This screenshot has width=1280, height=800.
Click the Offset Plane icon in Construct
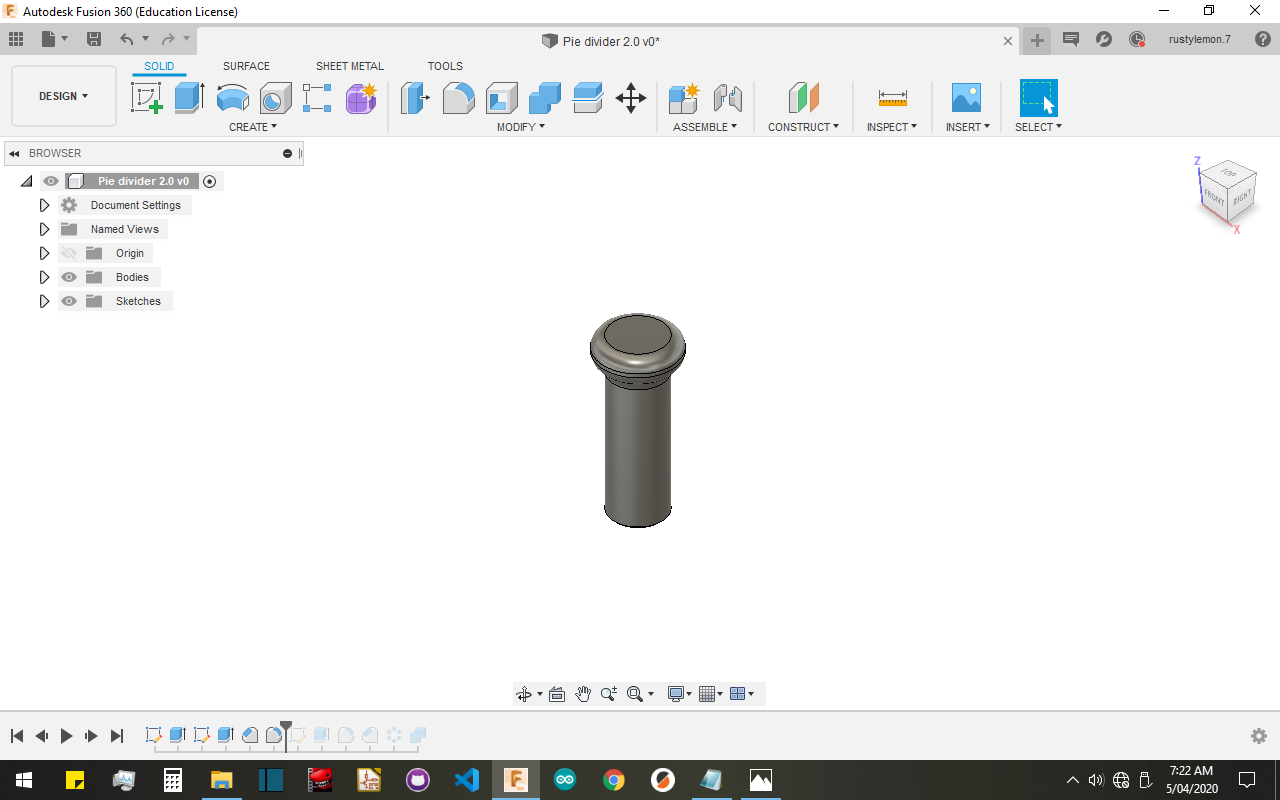point(804,98)
